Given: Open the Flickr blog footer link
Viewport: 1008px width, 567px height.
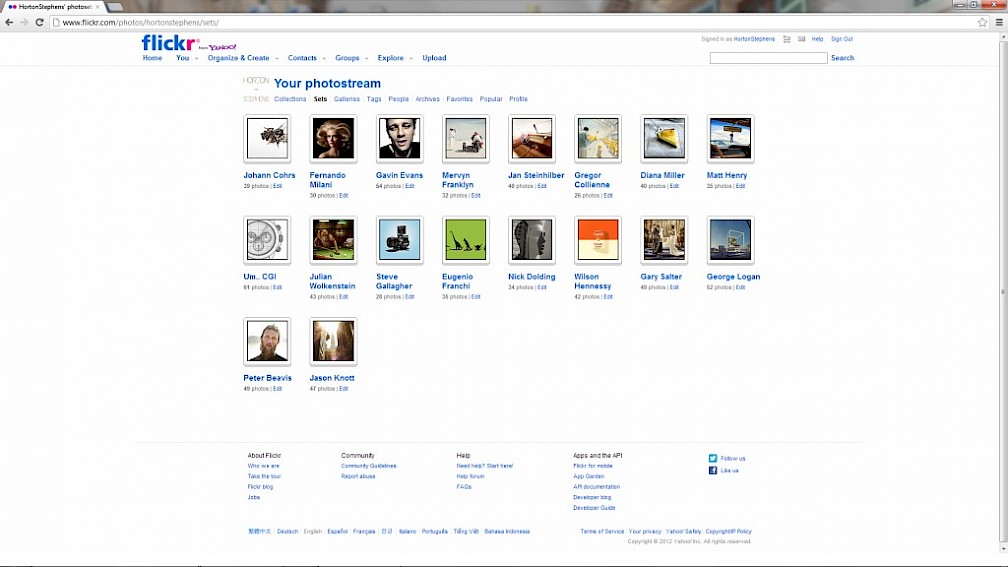Looking at the screenshot, I should click(x=260, y=487).
